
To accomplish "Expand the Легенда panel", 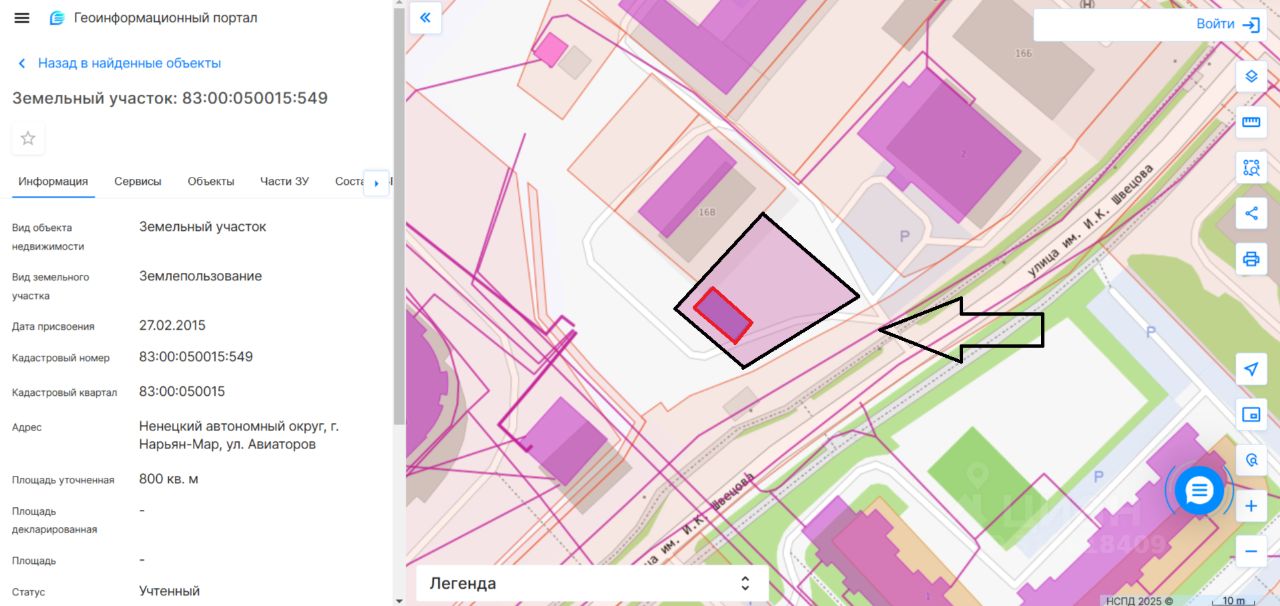I will [x=592, y=583].
